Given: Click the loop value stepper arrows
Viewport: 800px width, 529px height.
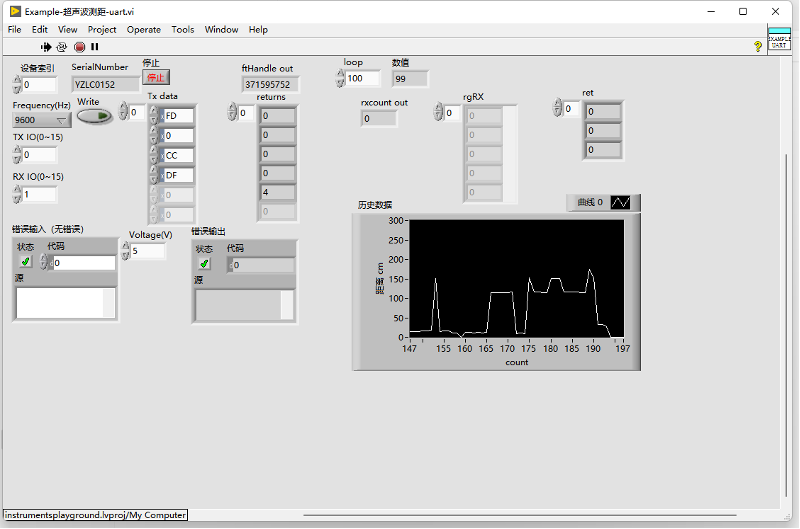Looking at the screenshot, I should pos(341,79).
